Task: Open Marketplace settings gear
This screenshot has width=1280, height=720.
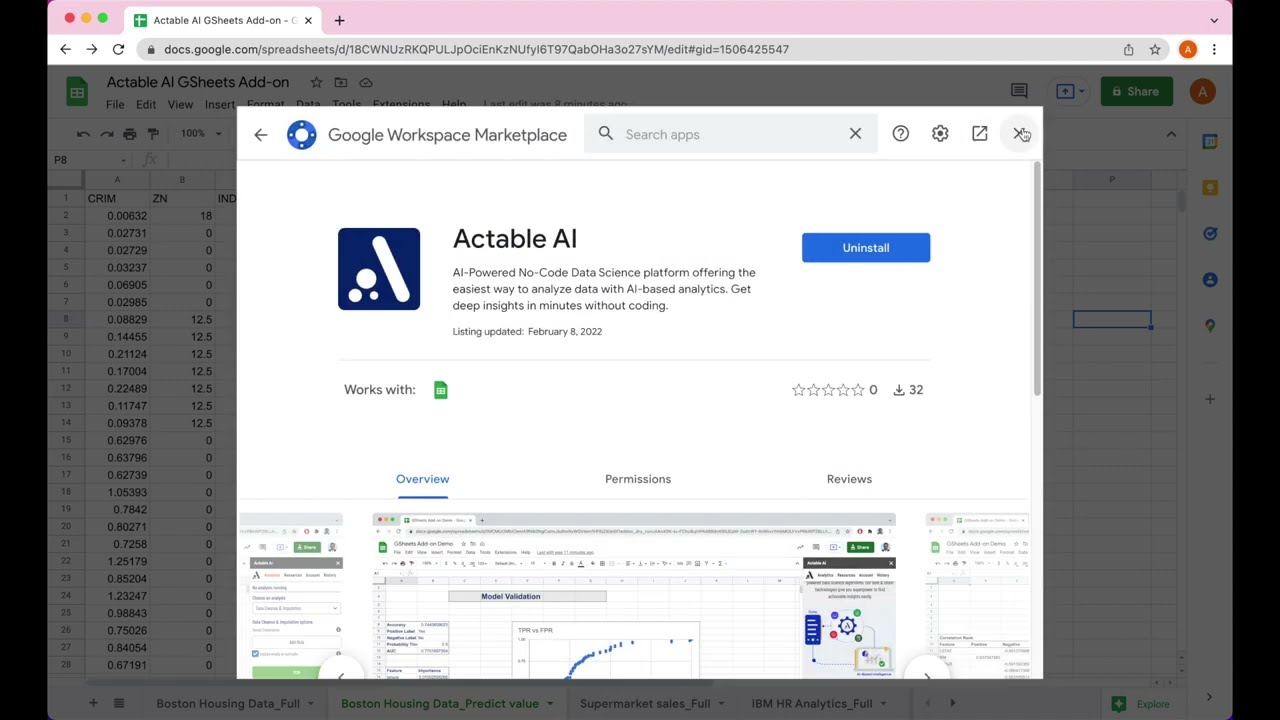Action: pyautogui.click(x=940, y=134)
